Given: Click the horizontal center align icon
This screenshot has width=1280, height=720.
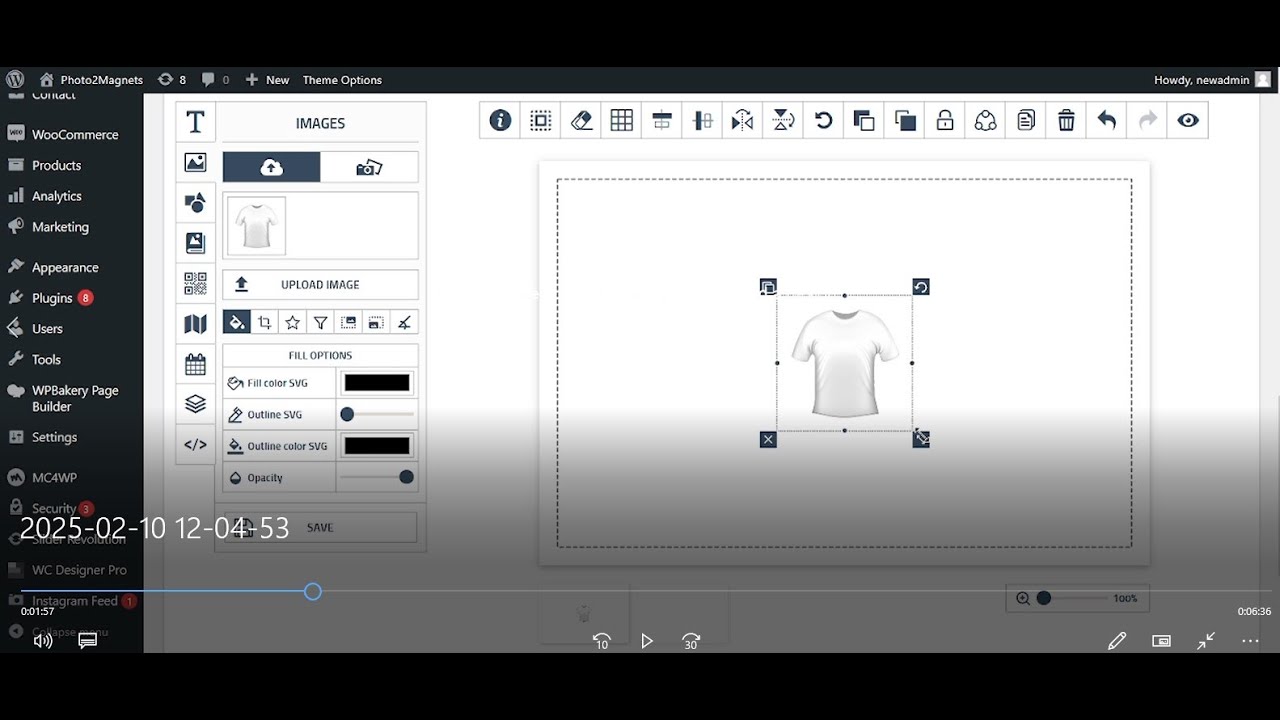Looking at the screenshot, I should (x=662, y=120).
